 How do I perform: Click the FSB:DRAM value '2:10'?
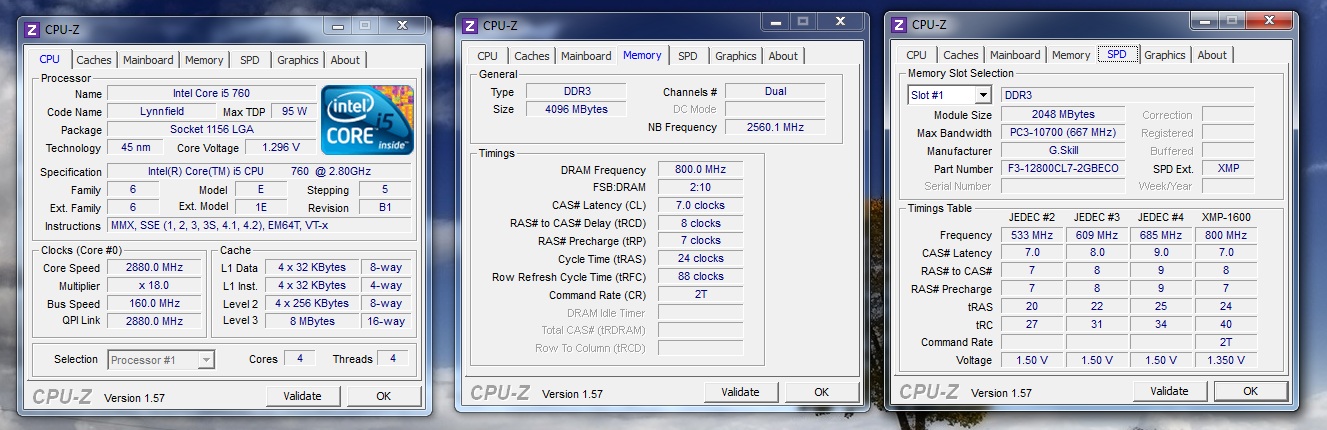(700, 188)
